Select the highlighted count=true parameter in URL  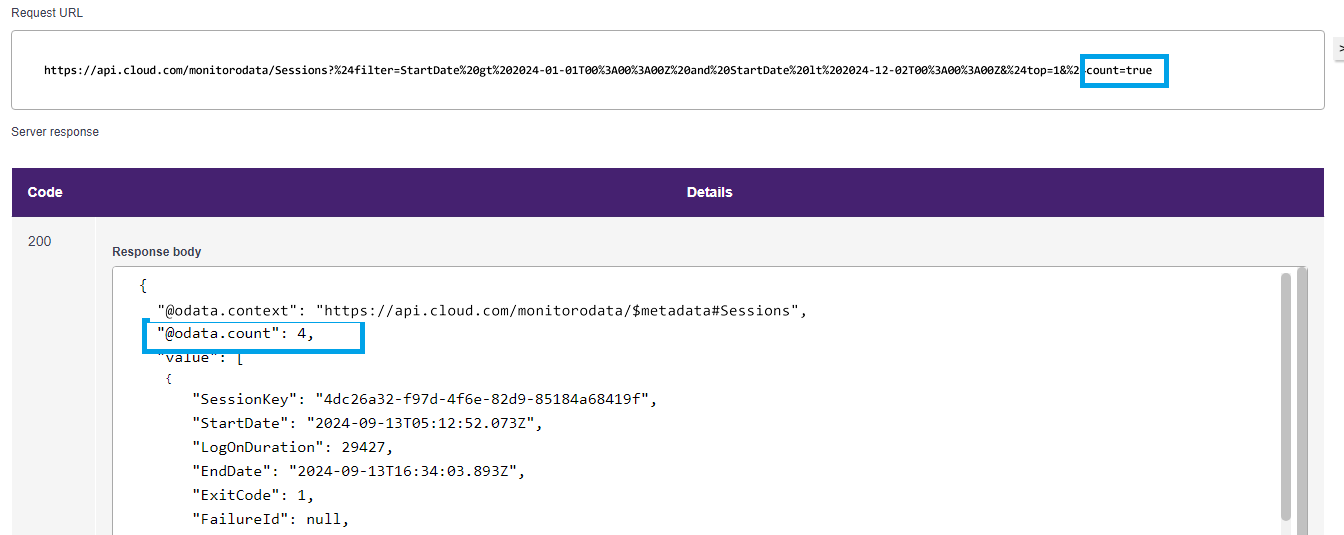tap(1124, 71)
